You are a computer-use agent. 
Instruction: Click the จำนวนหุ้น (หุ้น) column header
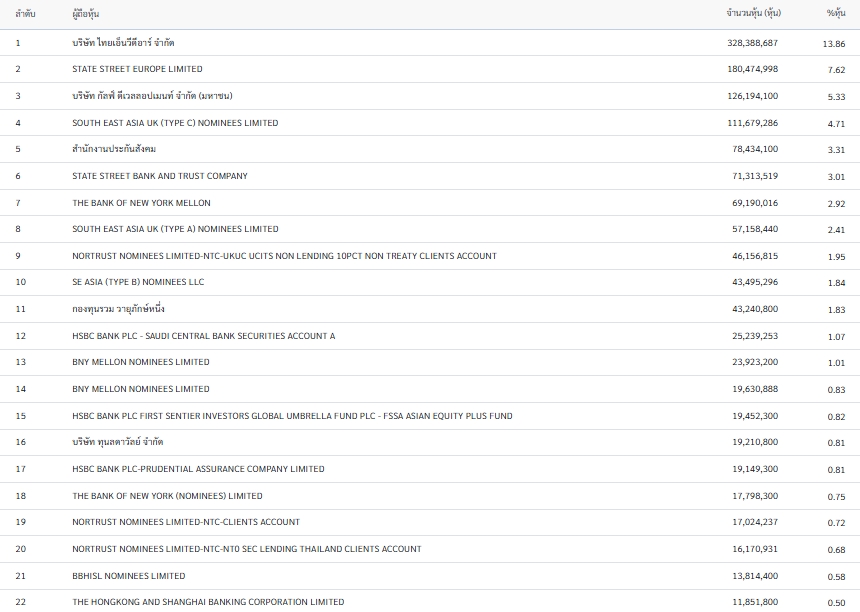[x=753, y=13]
